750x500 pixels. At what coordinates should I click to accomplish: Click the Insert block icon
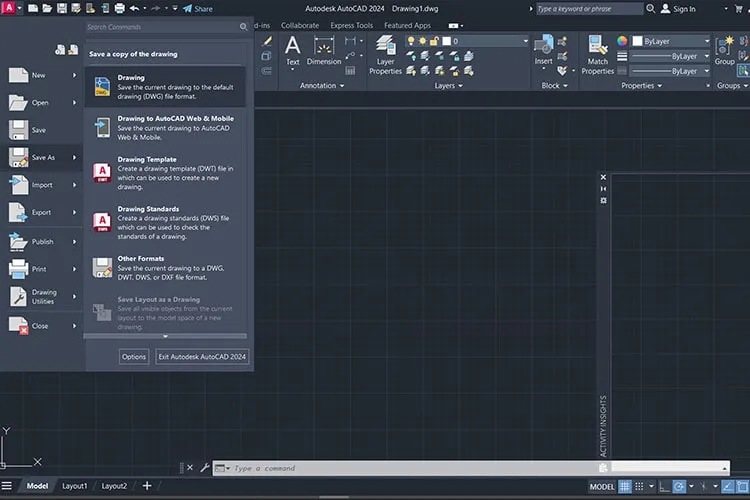coord(543,50)
